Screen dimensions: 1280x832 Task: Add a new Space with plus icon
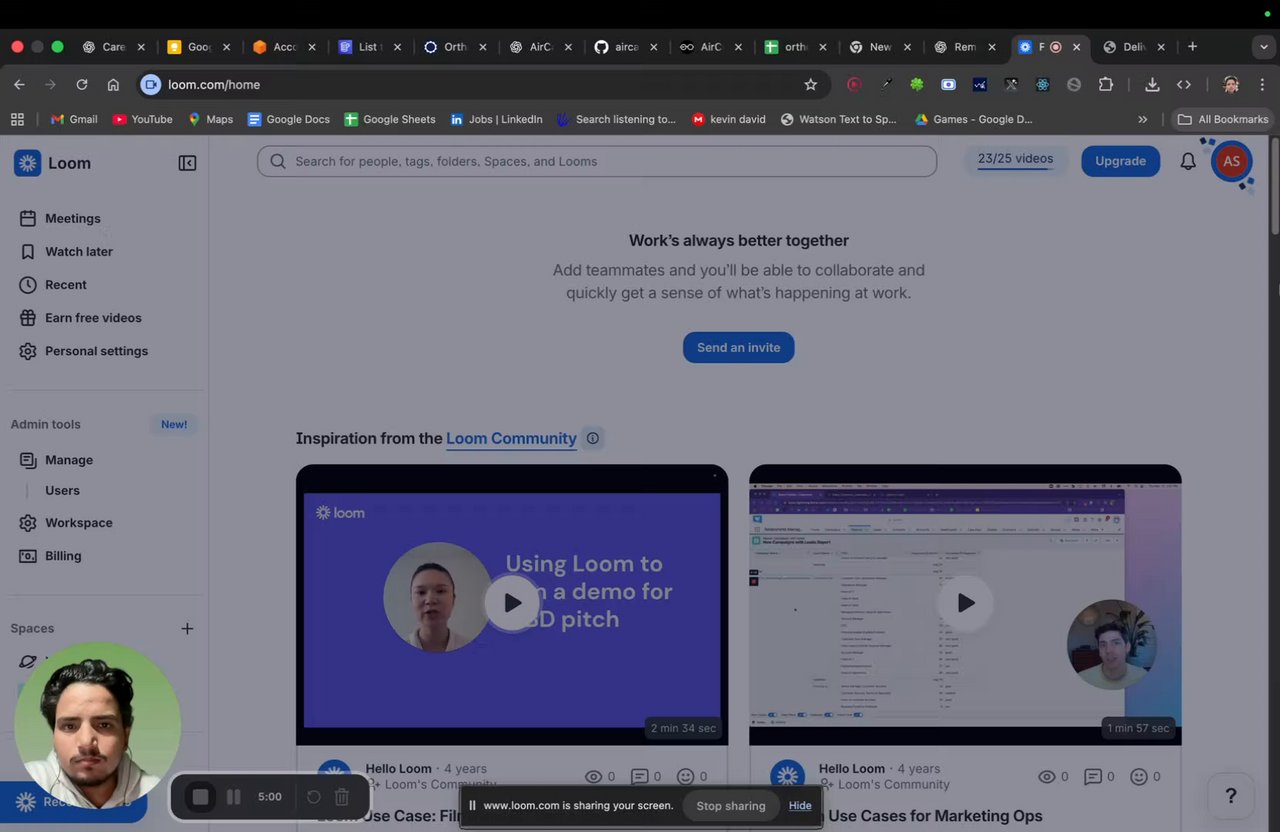(x=187, y=628)
